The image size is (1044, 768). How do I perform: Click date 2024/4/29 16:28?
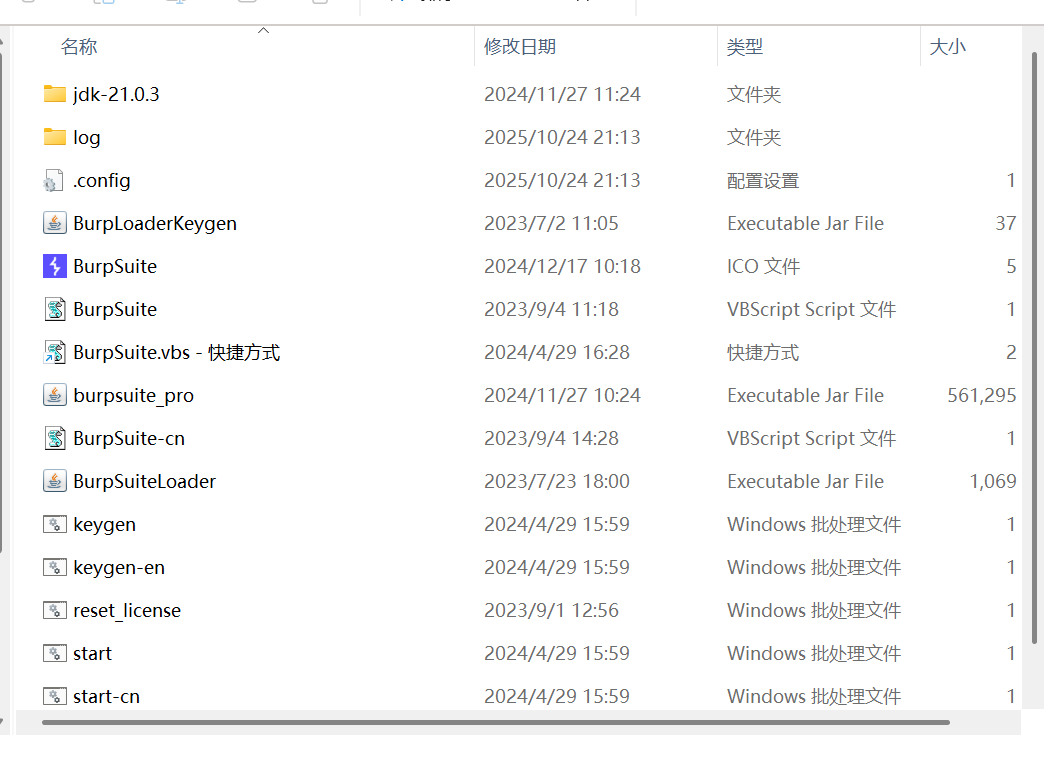[557, 352]
